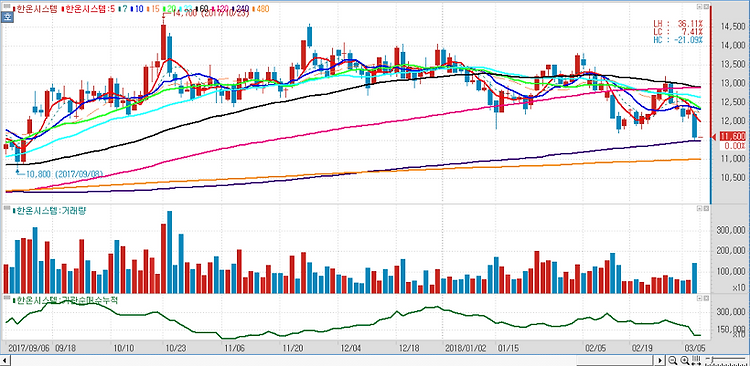Select the 15-day moving average legend
The width and height of the screenshot is (750, 366).
pyautogui.click(x=154, y=9)
